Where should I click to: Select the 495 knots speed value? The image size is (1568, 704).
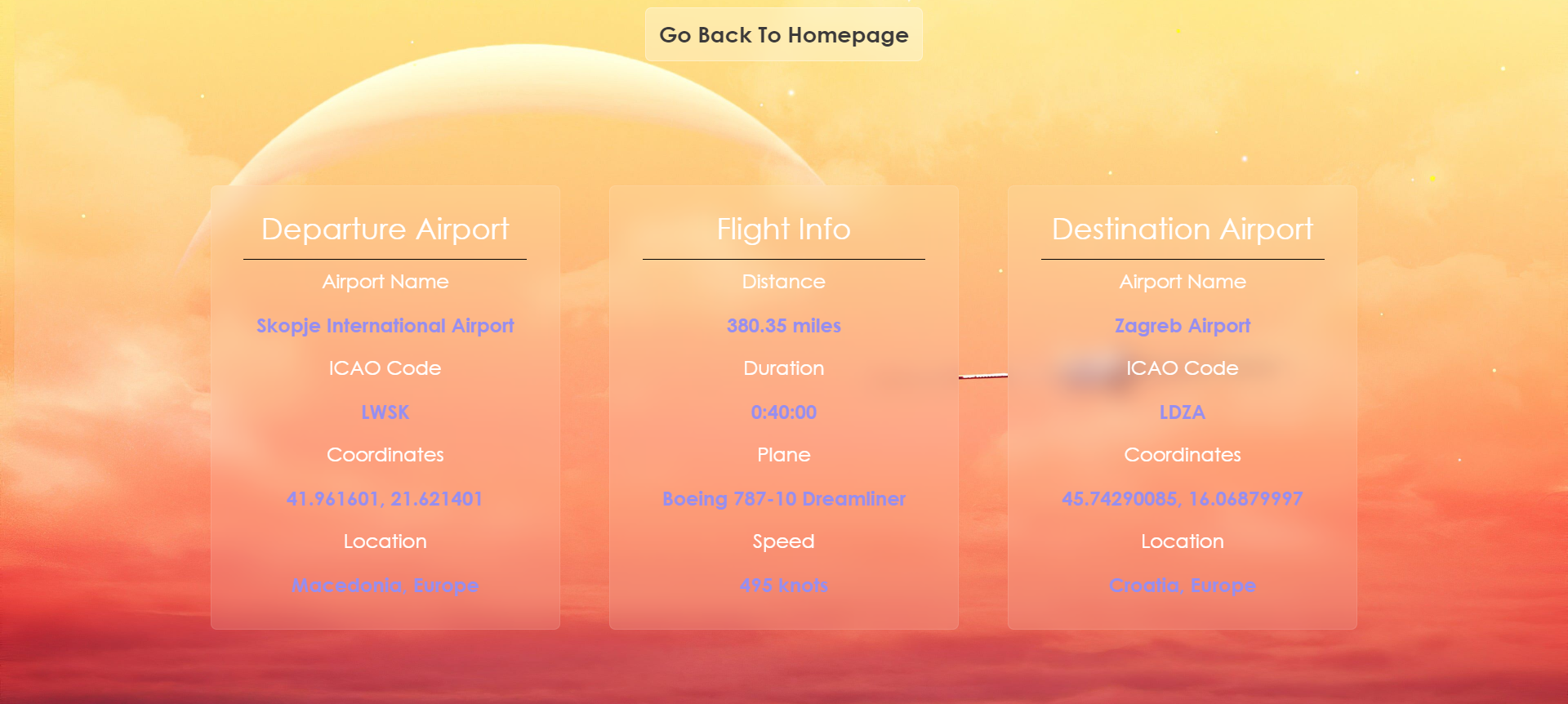pos(783,586)
